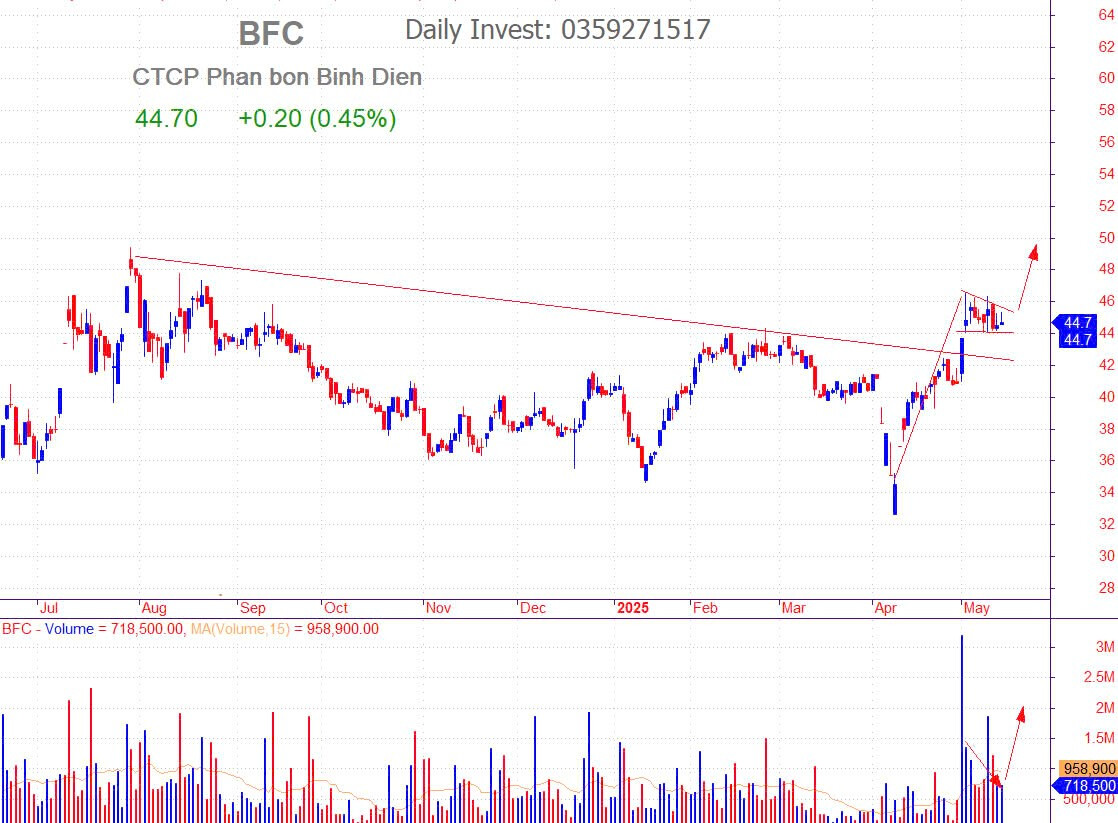Select the 'MA(Volume,15) = 958,900.00' indicator label
This screenshot has height=823, width=1118.
coord(284,629)
